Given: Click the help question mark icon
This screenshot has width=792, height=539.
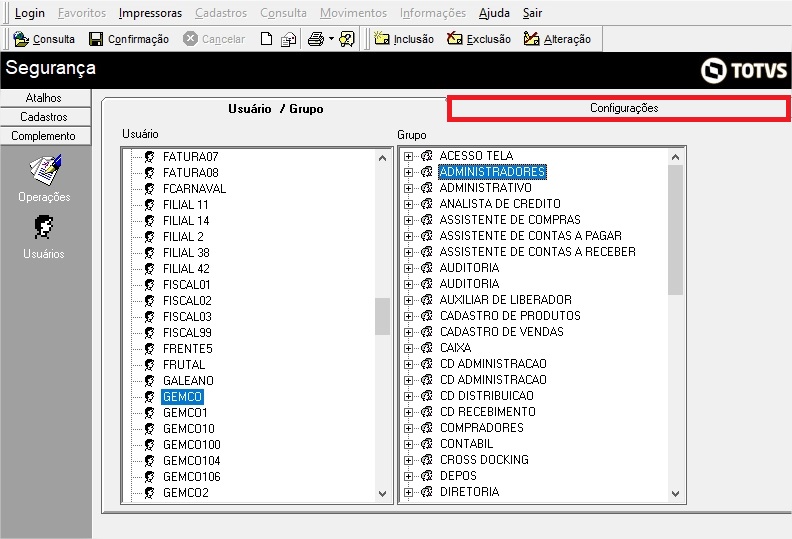Looking at the screenshot, I should [x=347, y=39].
